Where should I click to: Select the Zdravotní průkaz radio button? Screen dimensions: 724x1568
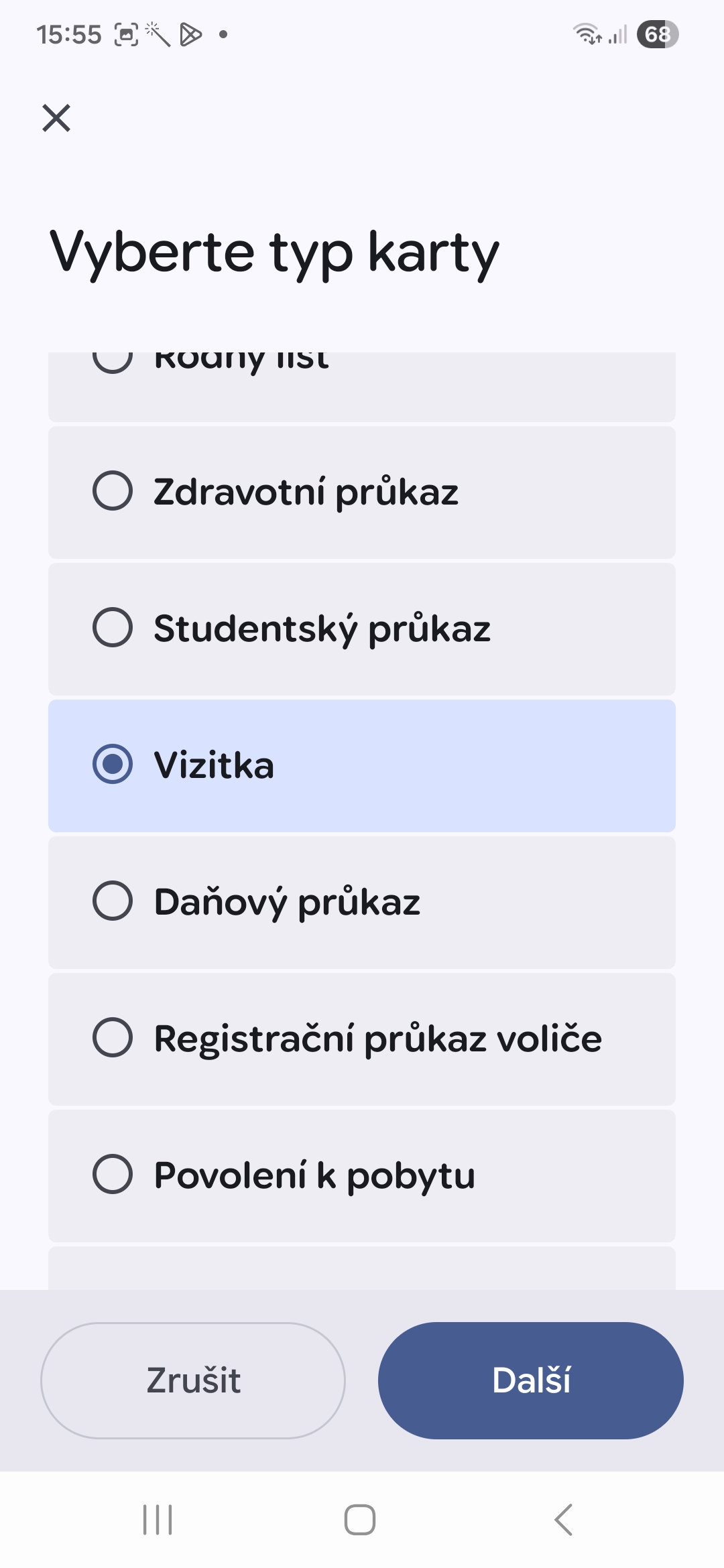pos(113,491)
